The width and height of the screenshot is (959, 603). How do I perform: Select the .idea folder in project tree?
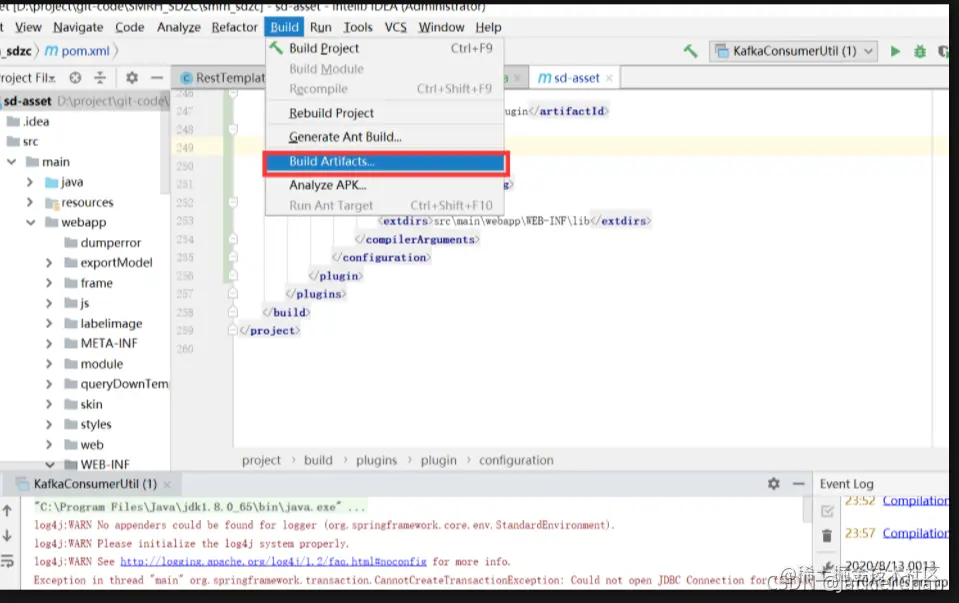pos(28,122)
